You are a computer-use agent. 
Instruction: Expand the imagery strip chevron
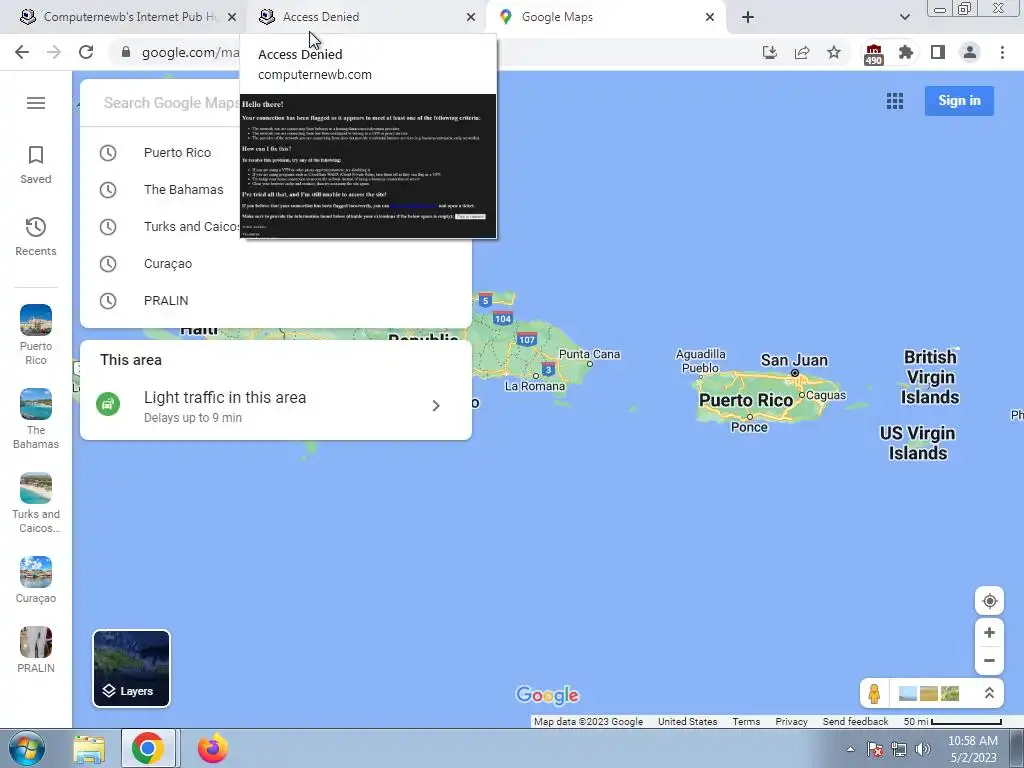point(989,693)
